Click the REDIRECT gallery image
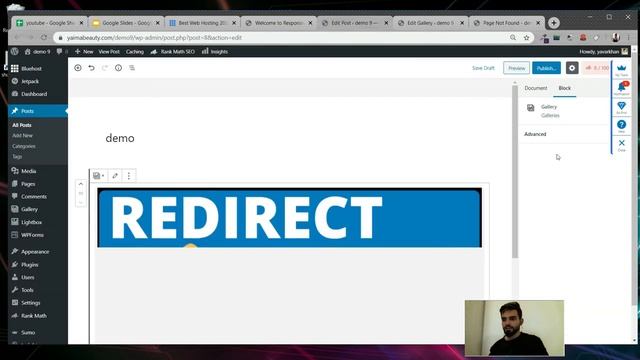 289,218
